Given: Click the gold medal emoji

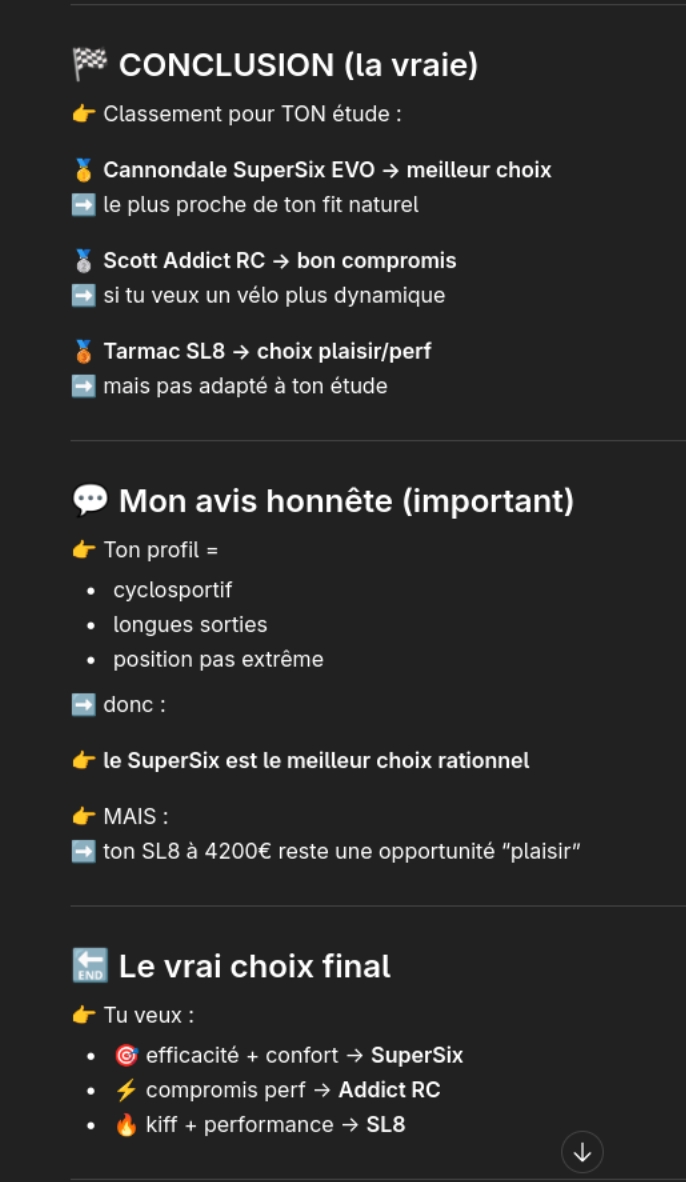Looking at the screenshot, I should coord(84,170).
